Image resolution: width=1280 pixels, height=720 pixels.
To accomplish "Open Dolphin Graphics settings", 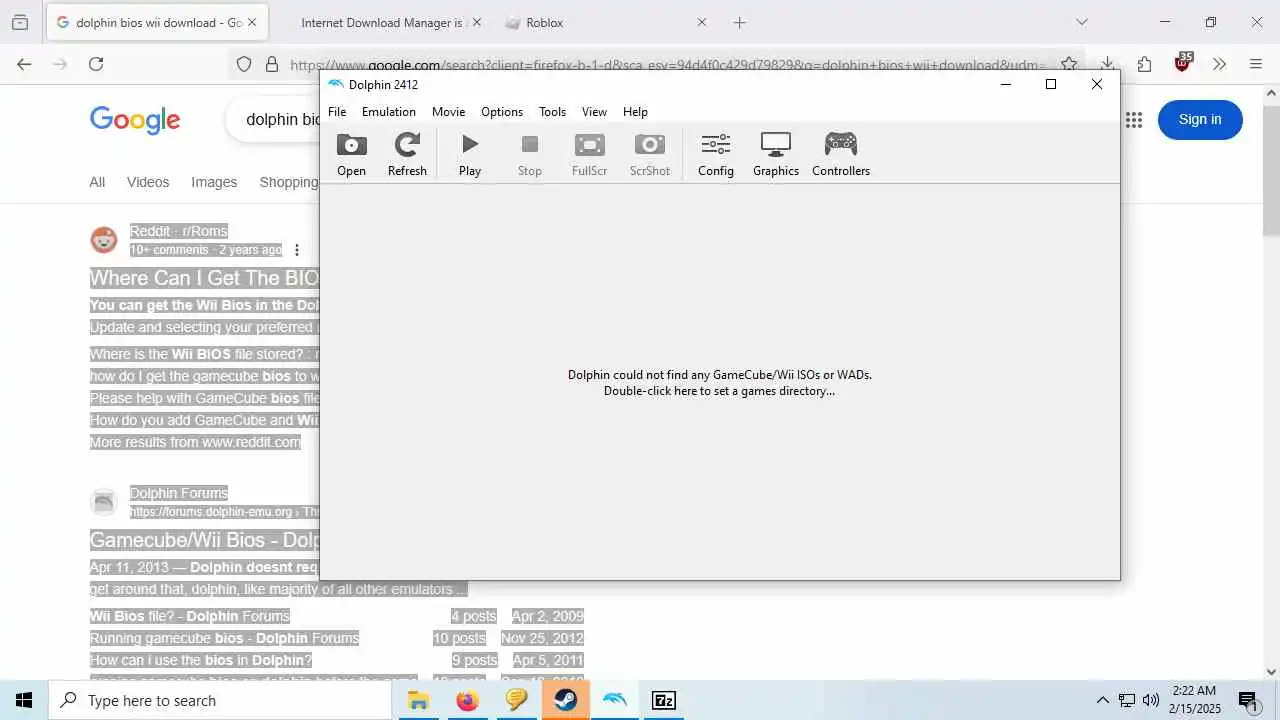I will click(776, 155).
